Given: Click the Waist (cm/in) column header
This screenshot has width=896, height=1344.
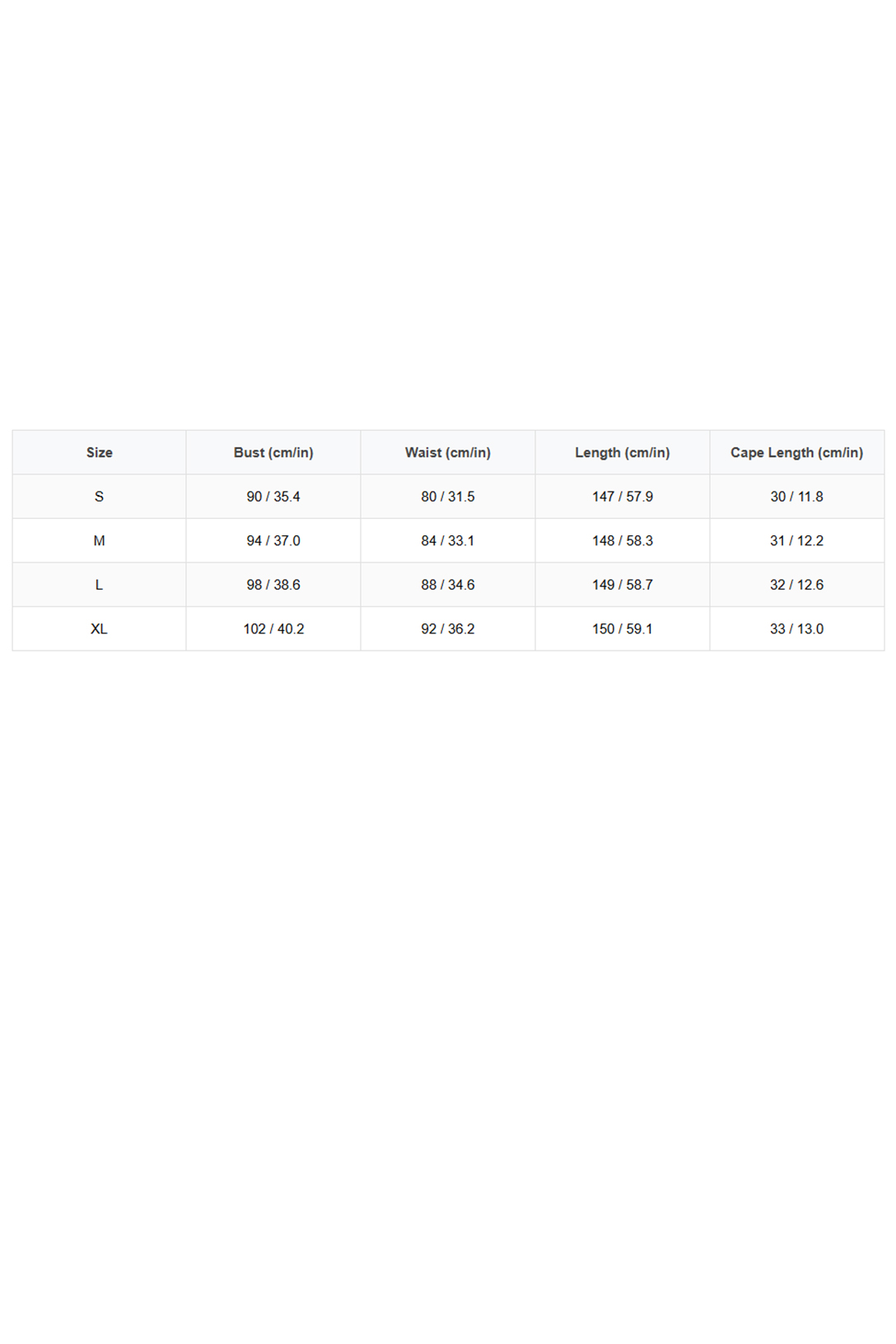Looking at the screenshot, I should 448,452.
